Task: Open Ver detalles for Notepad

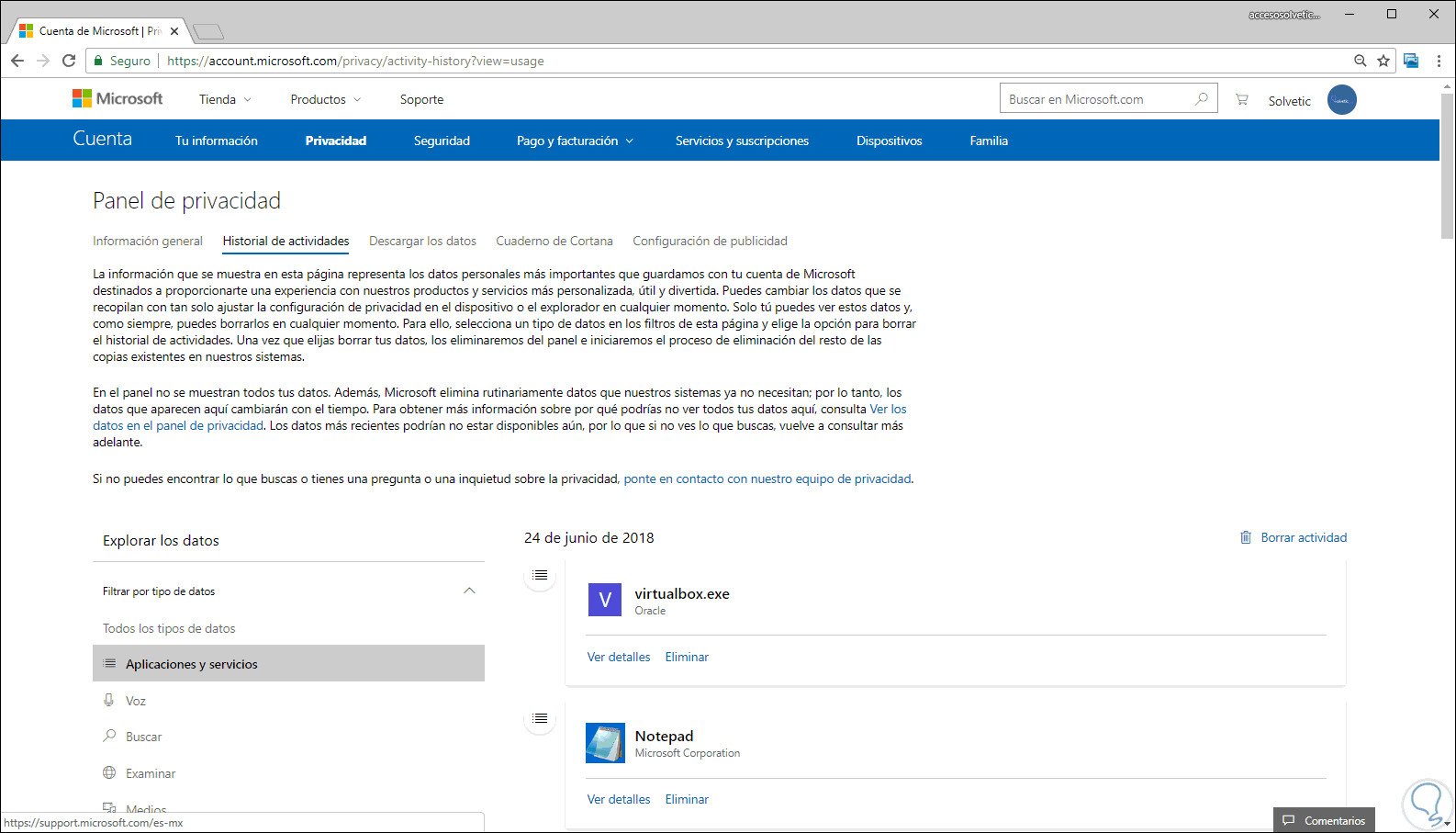Action: click(x=619, y=799)
